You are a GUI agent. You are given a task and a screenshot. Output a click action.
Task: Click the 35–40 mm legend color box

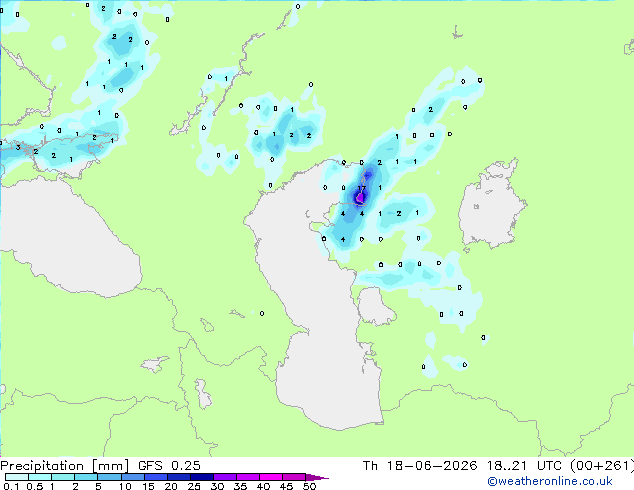[247, 477]
